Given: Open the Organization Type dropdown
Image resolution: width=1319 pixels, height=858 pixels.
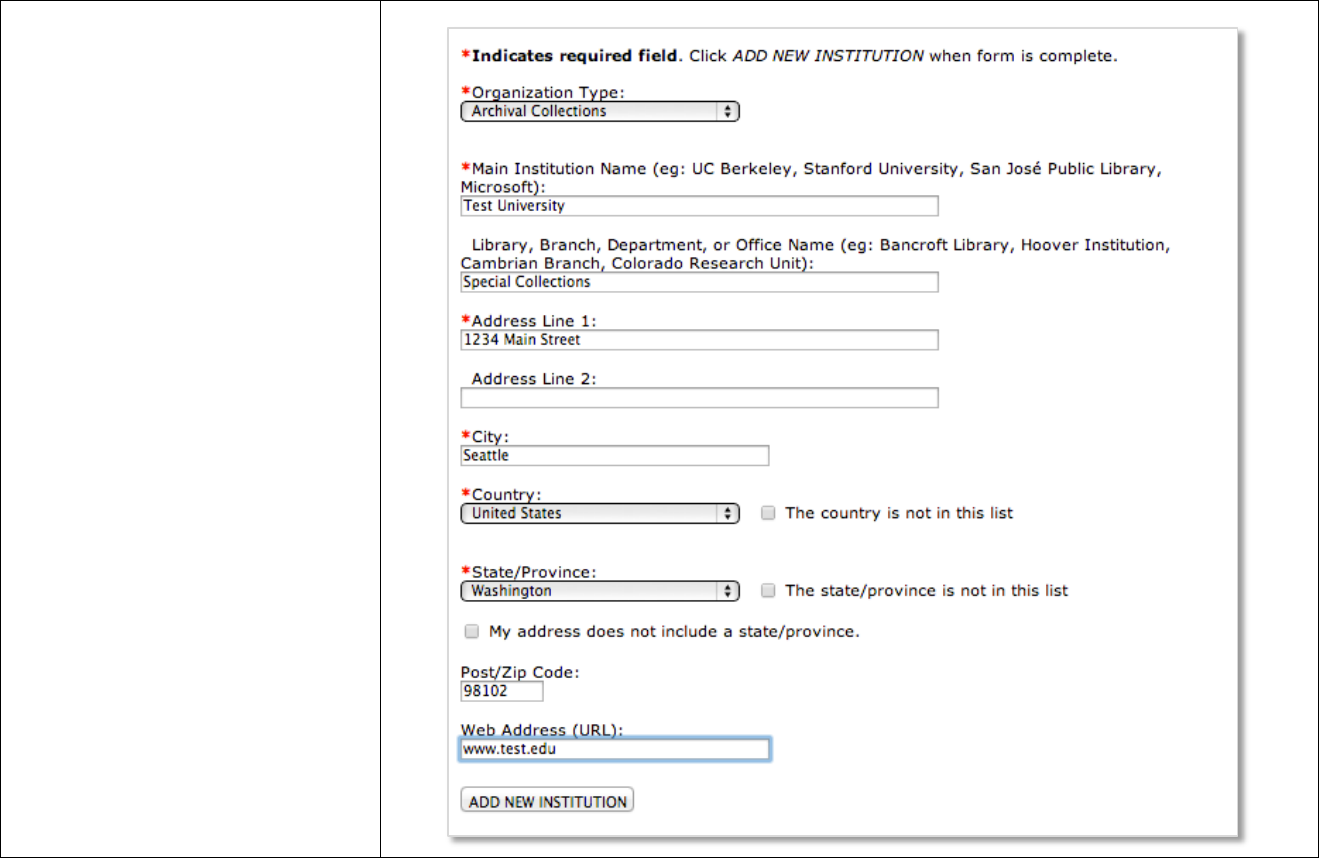Looking at the screenshot, I should pos(599,112).
